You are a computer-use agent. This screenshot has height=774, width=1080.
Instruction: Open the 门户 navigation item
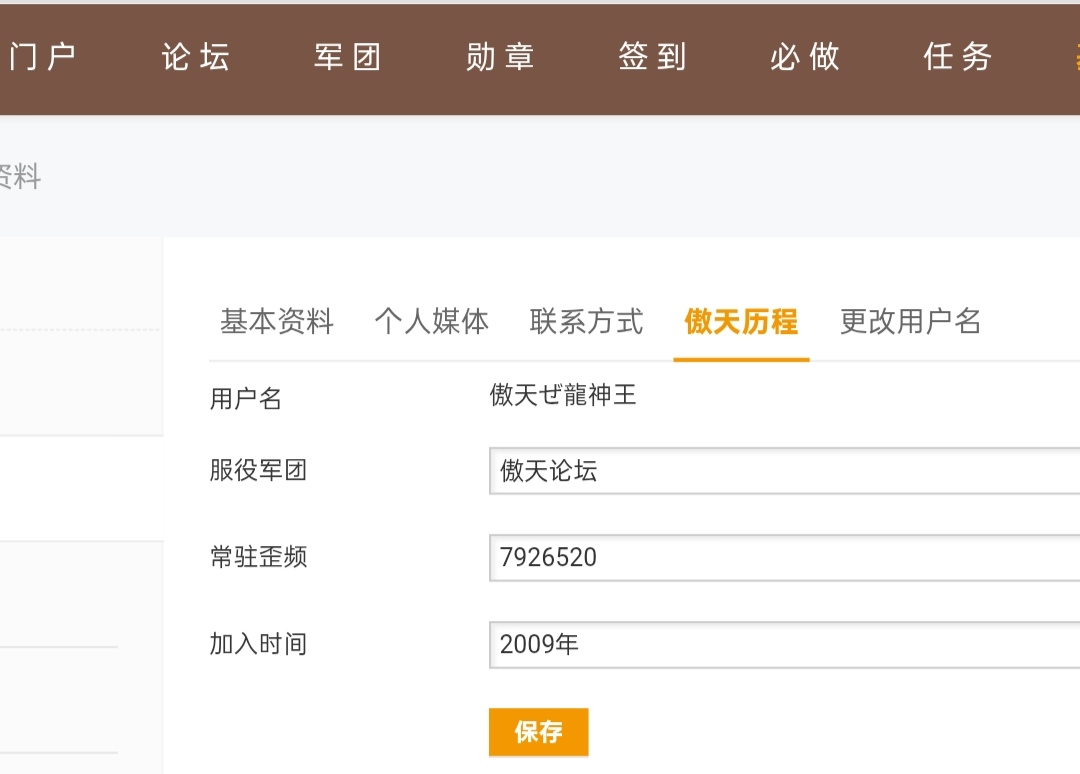(40, 57)
